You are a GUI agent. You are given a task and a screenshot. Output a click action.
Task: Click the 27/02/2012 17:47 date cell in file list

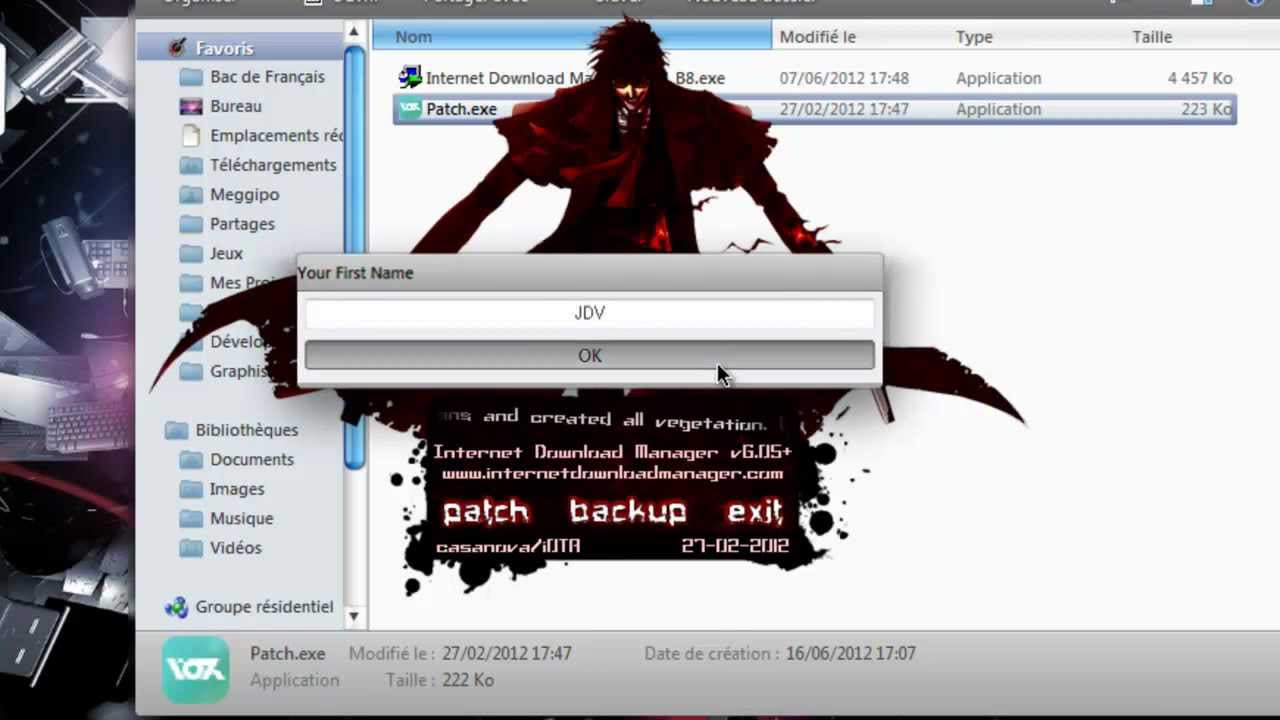tap(844, 109)
